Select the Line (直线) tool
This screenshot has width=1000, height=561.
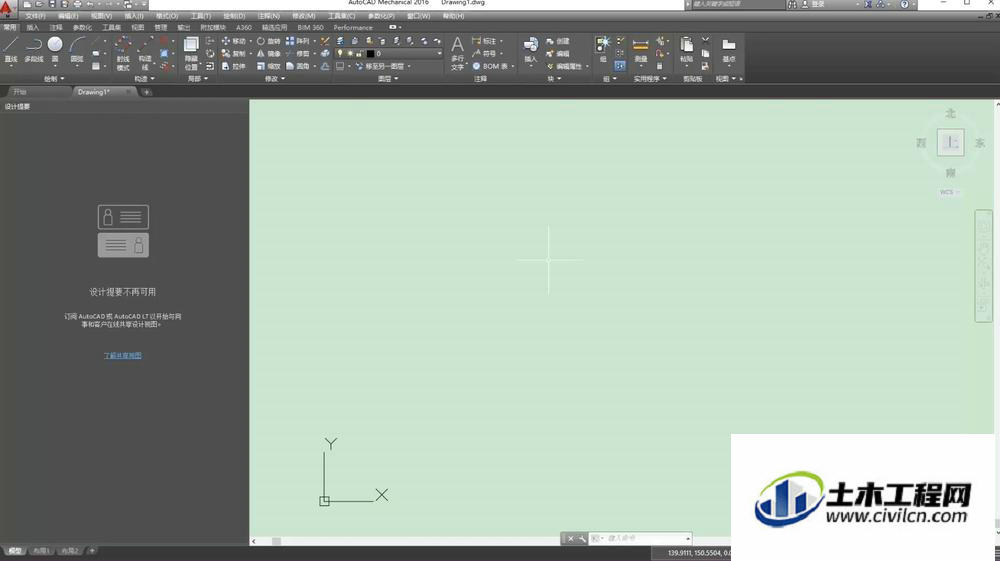pyautogui.click(x=11, y=50)
